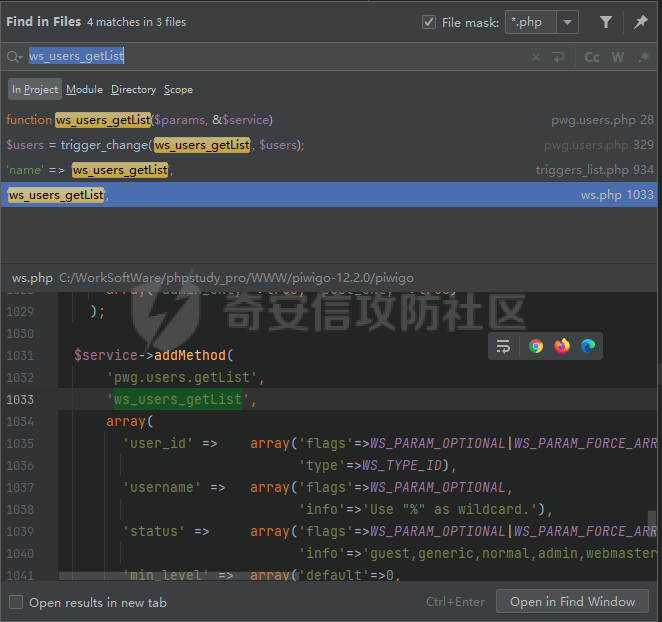Clear the search field text

point(536,57)
